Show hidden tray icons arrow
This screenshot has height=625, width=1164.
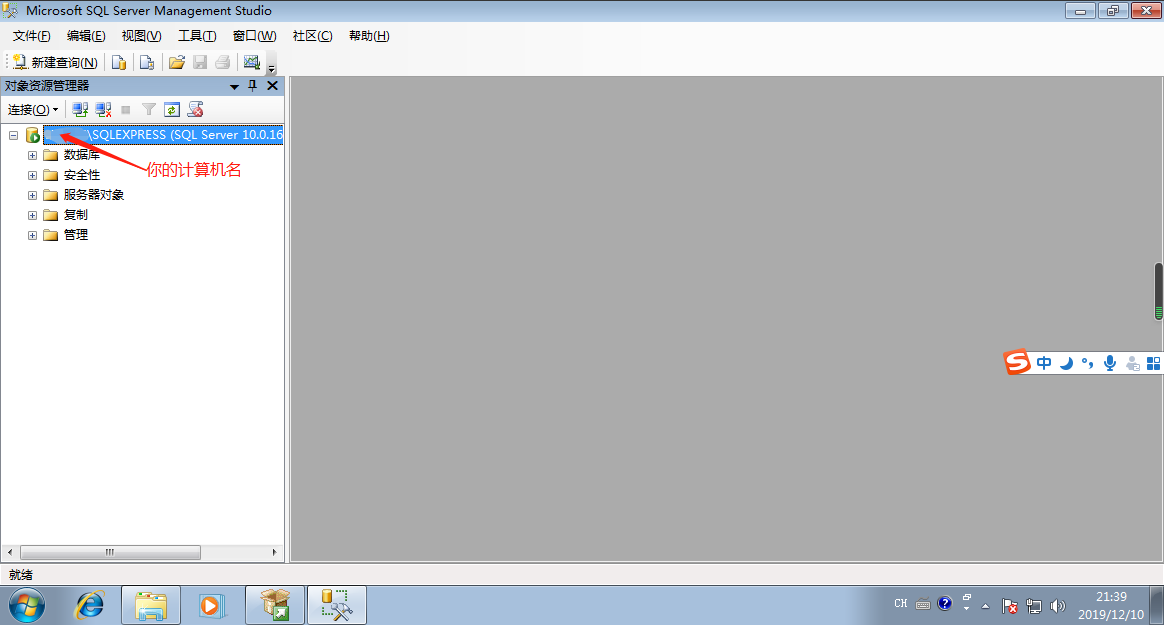click(x=985, y=606)
